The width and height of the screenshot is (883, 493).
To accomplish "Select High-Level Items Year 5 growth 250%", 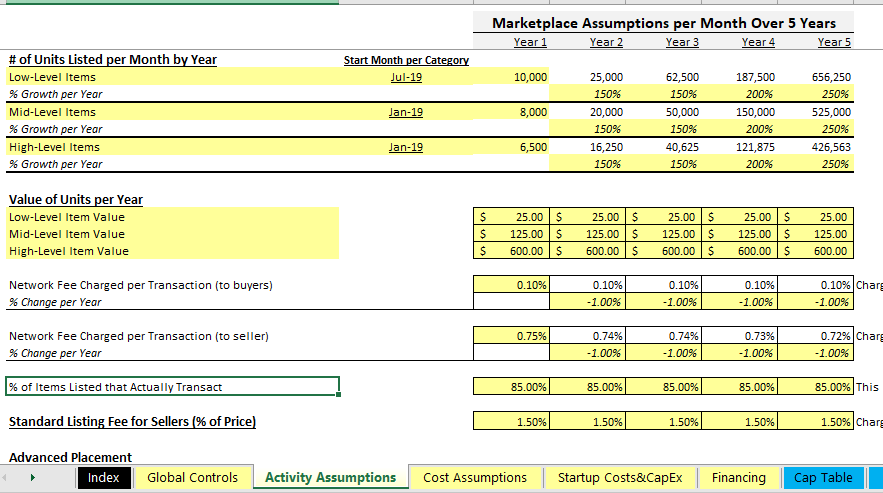I will (815, 164).
